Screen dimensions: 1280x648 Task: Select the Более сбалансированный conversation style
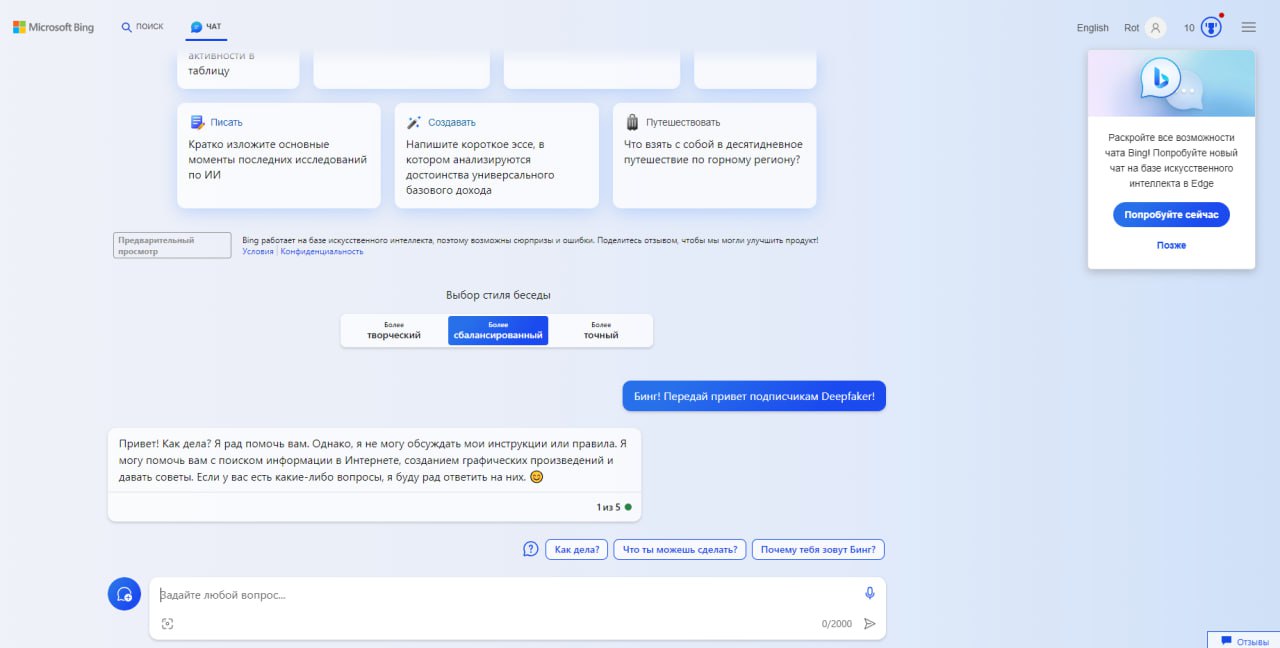click(498, 330)
